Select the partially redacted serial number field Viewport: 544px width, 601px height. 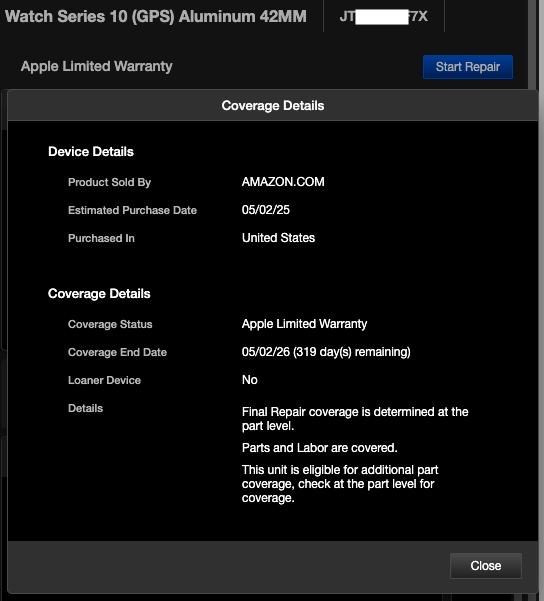(384, 16)
